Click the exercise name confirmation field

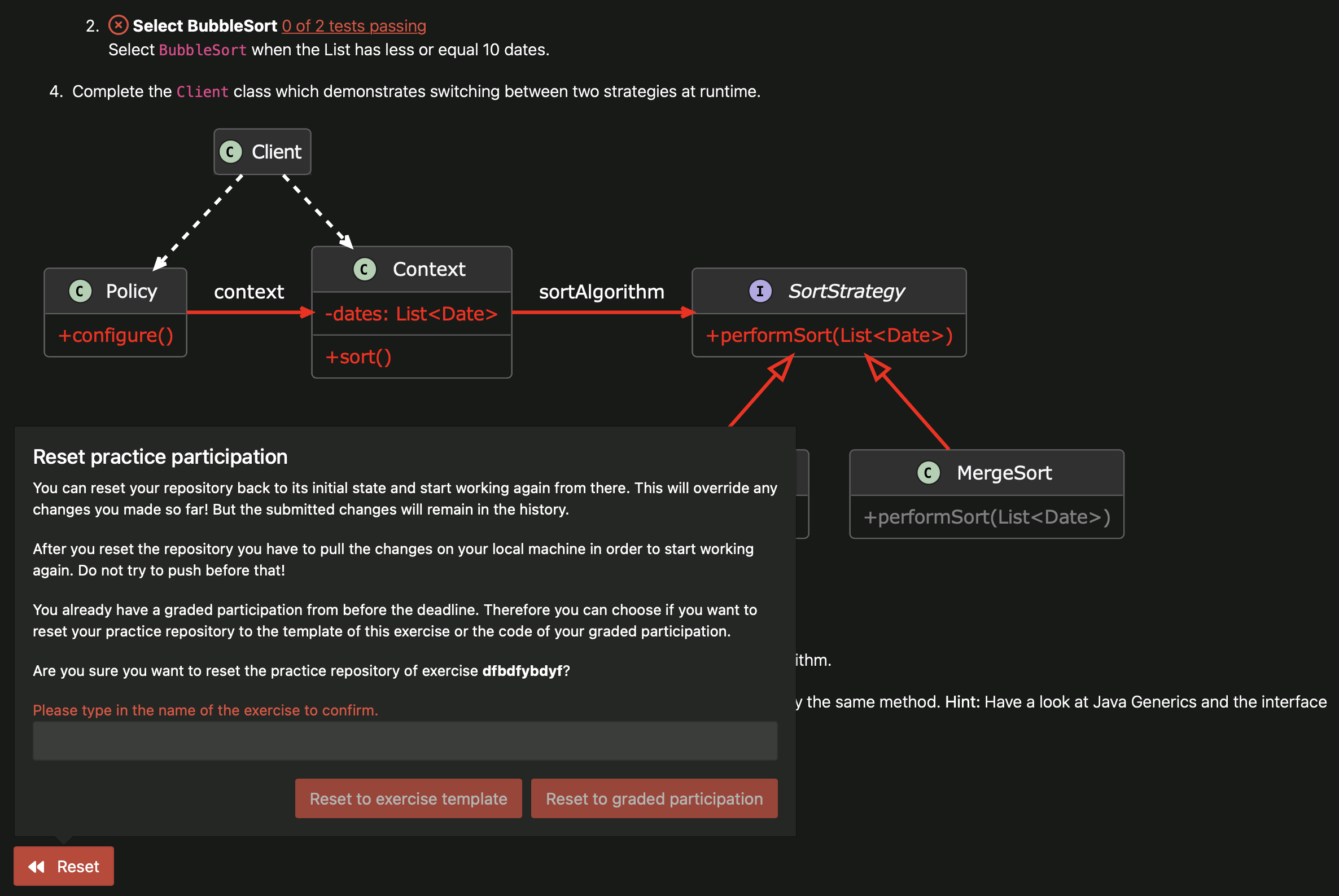click(x=405, y=741)
